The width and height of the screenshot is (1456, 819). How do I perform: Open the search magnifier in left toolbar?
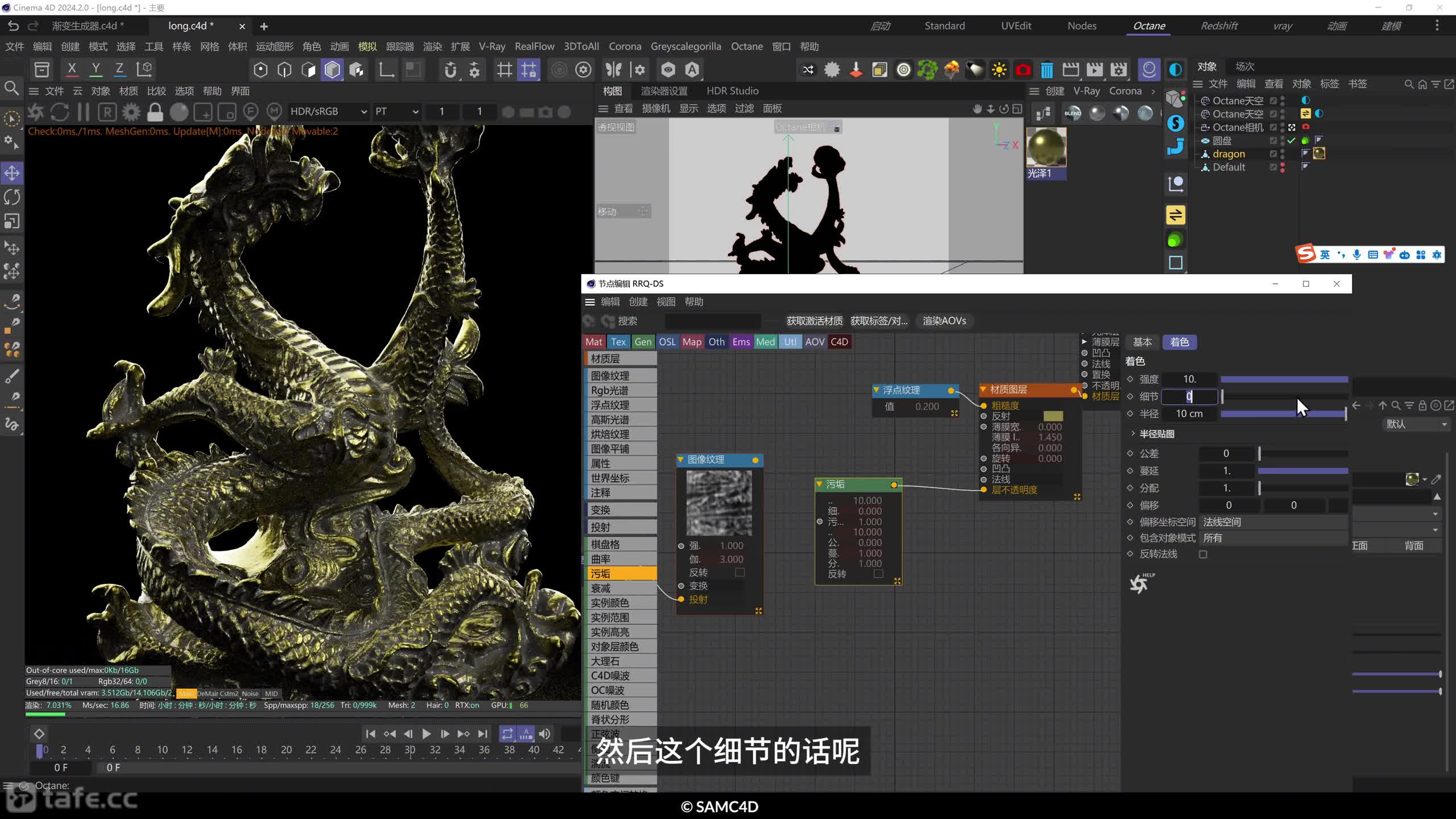[x=11, y=88]
